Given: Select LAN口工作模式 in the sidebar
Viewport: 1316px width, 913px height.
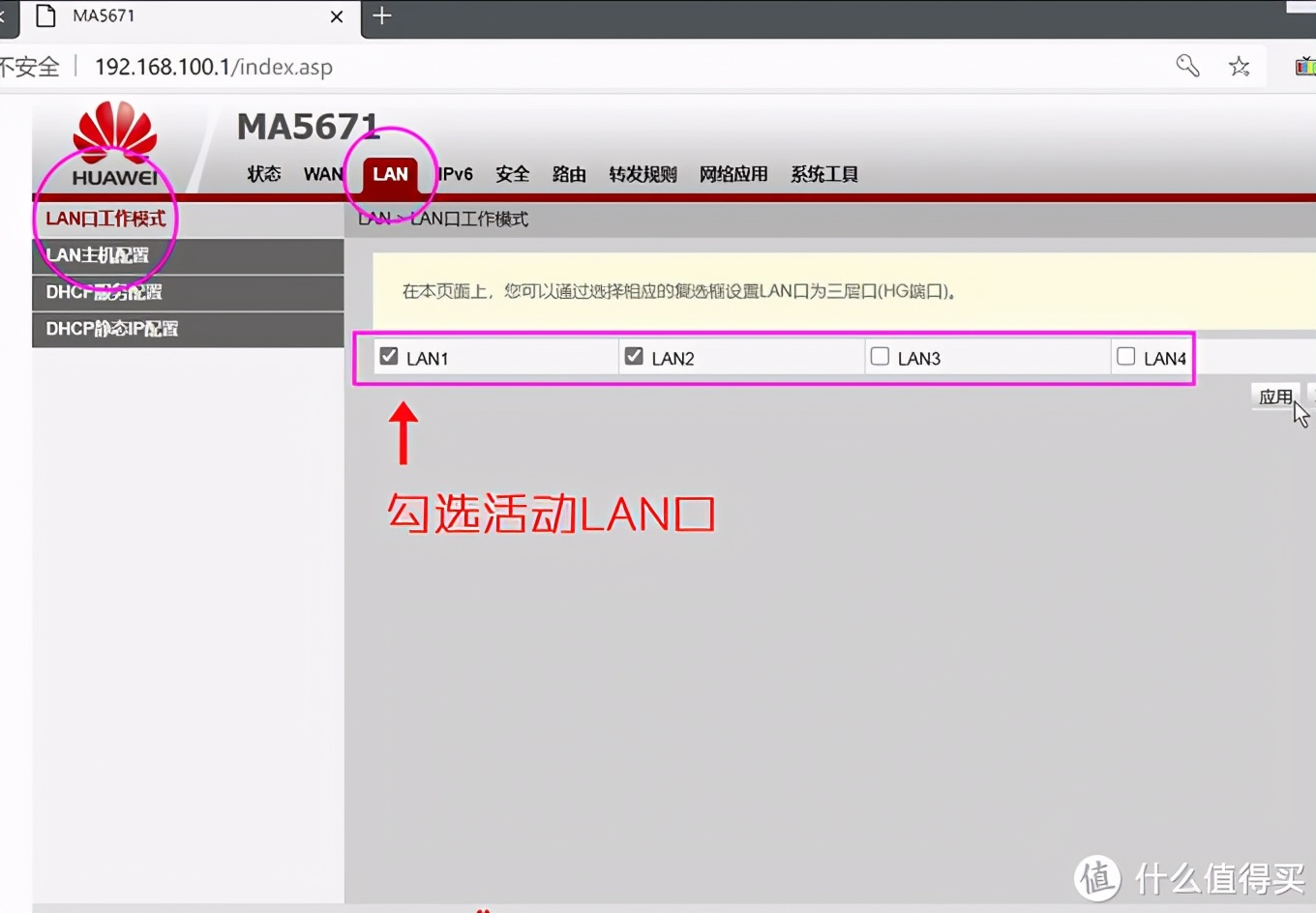Looking at the screenshot, I should 188,219.
